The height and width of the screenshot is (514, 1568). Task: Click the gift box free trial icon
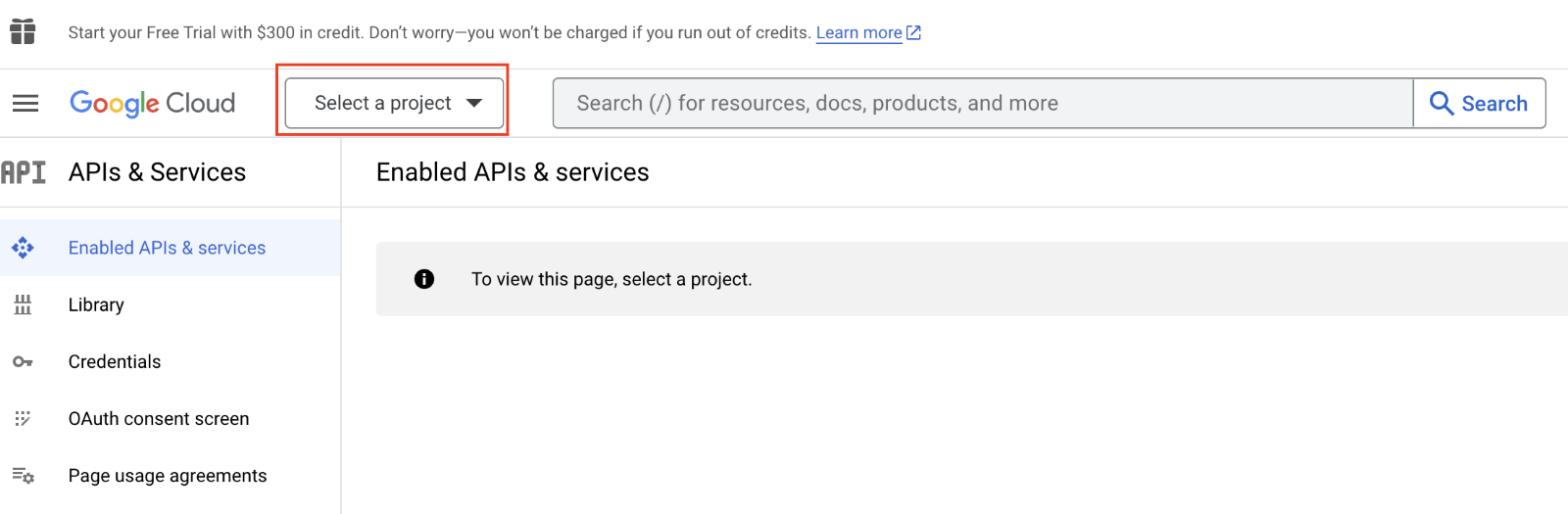pos(23,31)
